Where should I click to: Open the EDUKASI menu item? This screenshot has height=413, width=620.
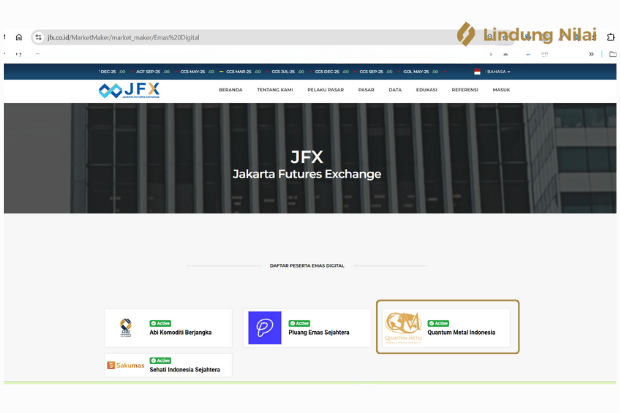coord(427,90)
